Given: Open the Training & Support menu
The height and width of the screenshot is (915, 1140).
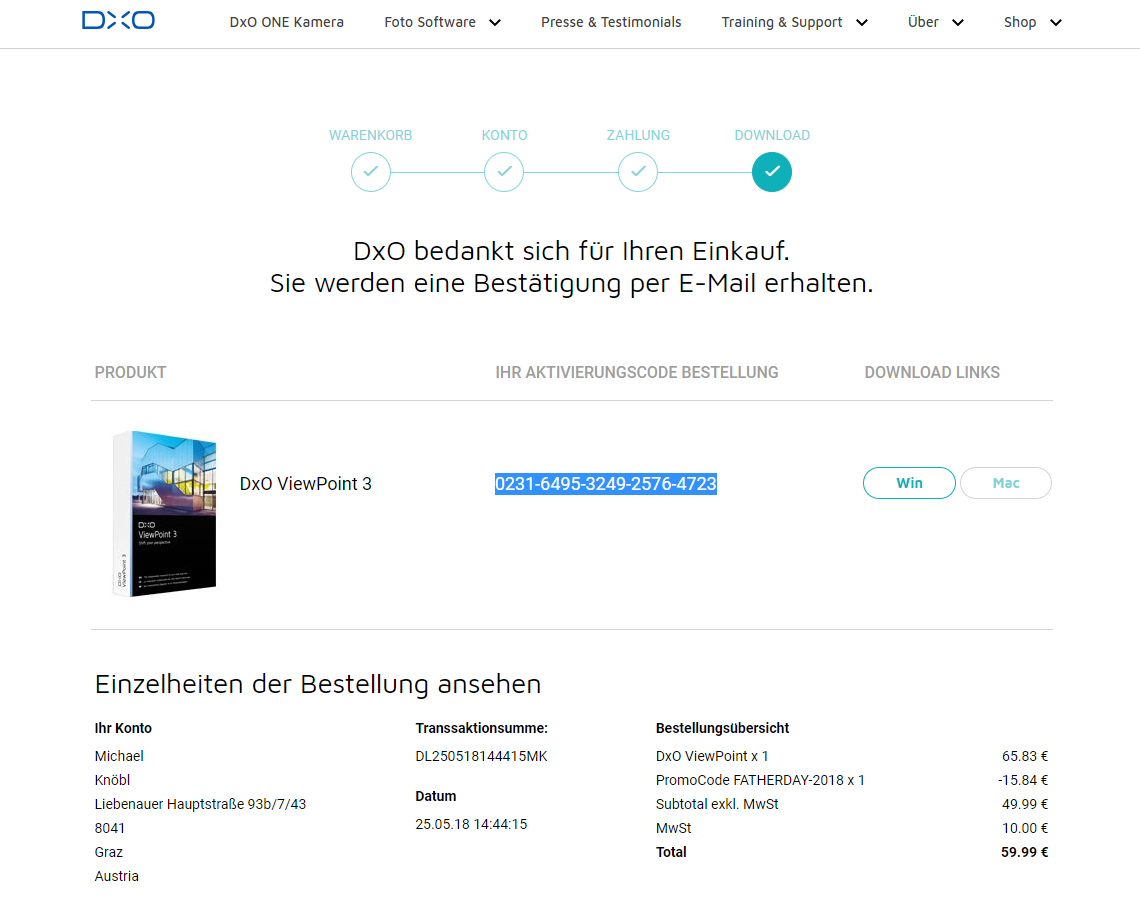Looking at the screenshot, I should click(x=782, y=23).
